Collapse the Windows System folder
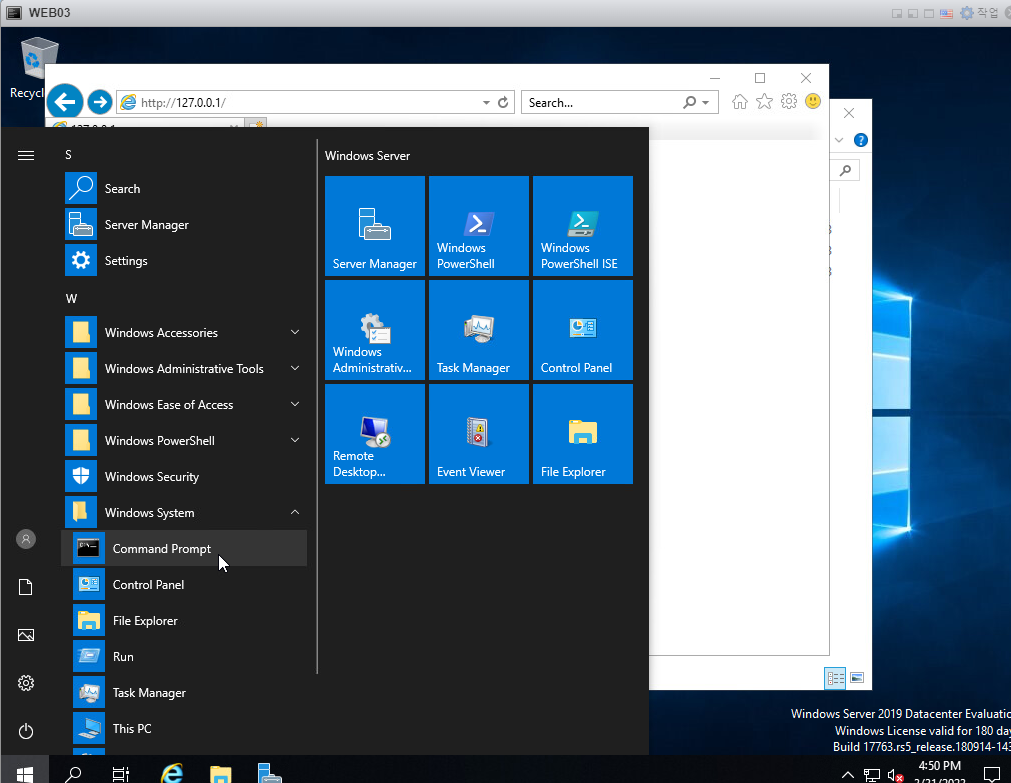The width and height of the screenshot is (1011, 783). [x=184, y=513]
